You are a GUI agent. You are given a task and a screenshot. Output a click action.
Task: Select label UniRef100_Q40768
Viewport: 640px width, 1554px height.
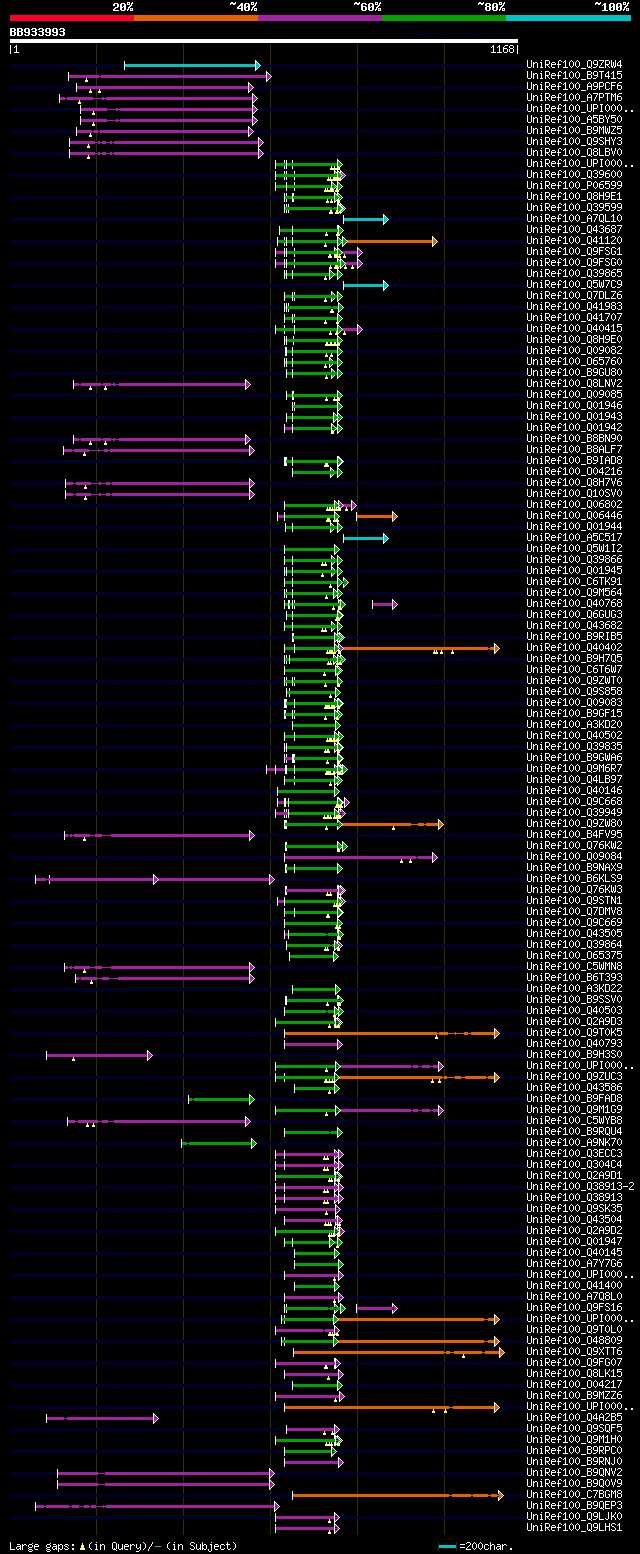[x=574, y=603]
